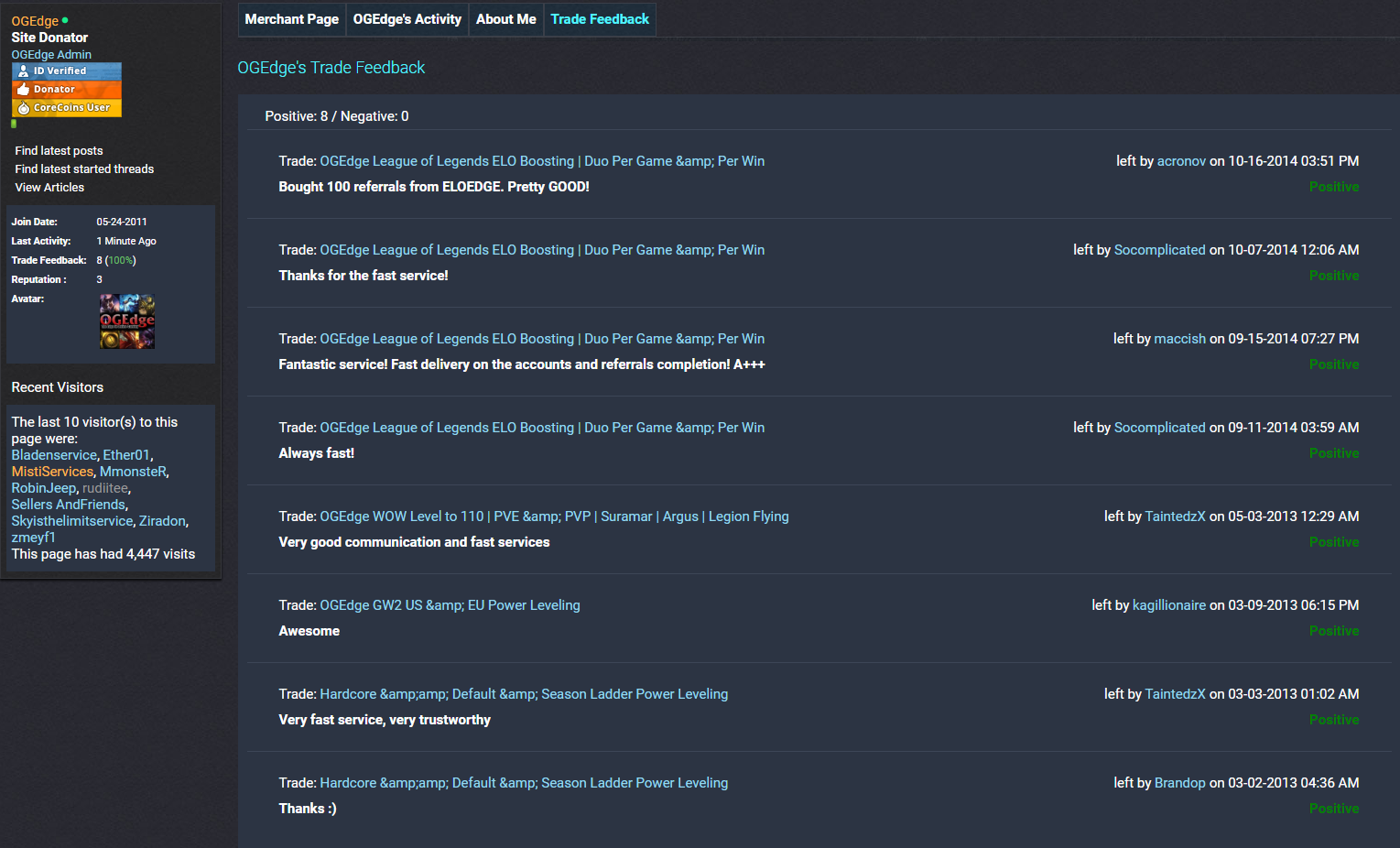Open OGEdge WOW Level to 110 trade link

554,516
